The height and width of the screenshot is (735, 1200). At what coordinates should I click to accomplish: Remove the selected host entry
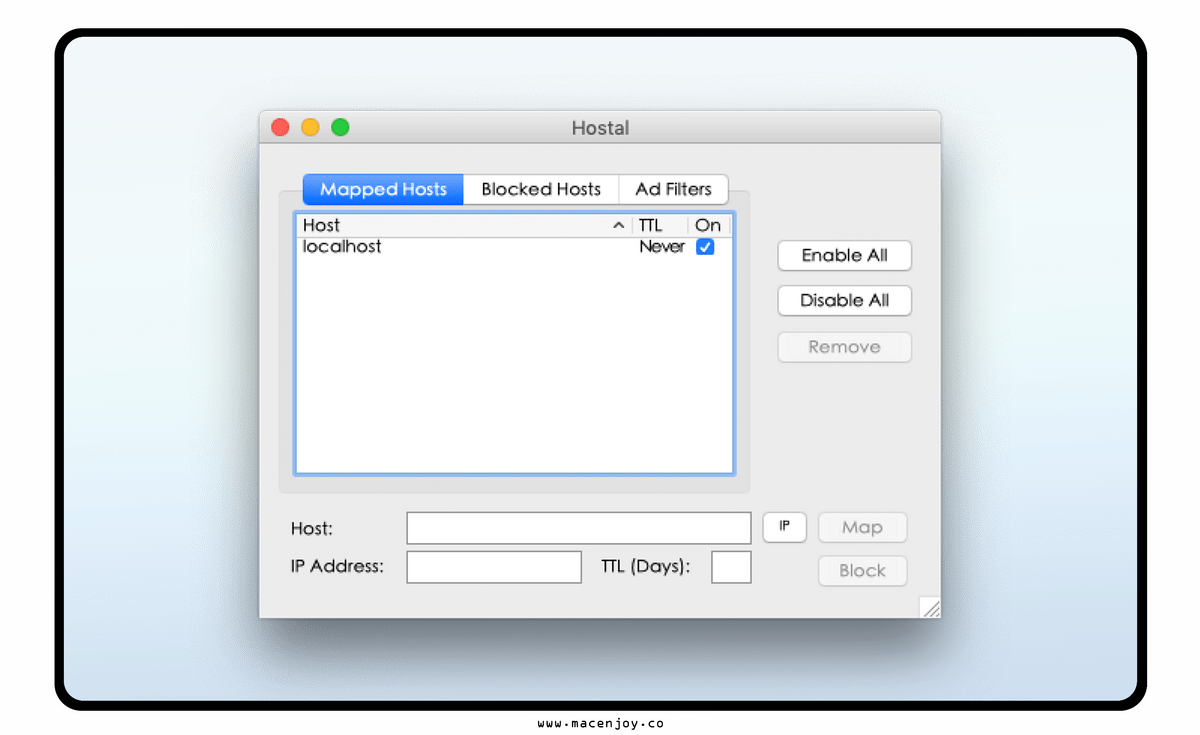pos(845,347)
